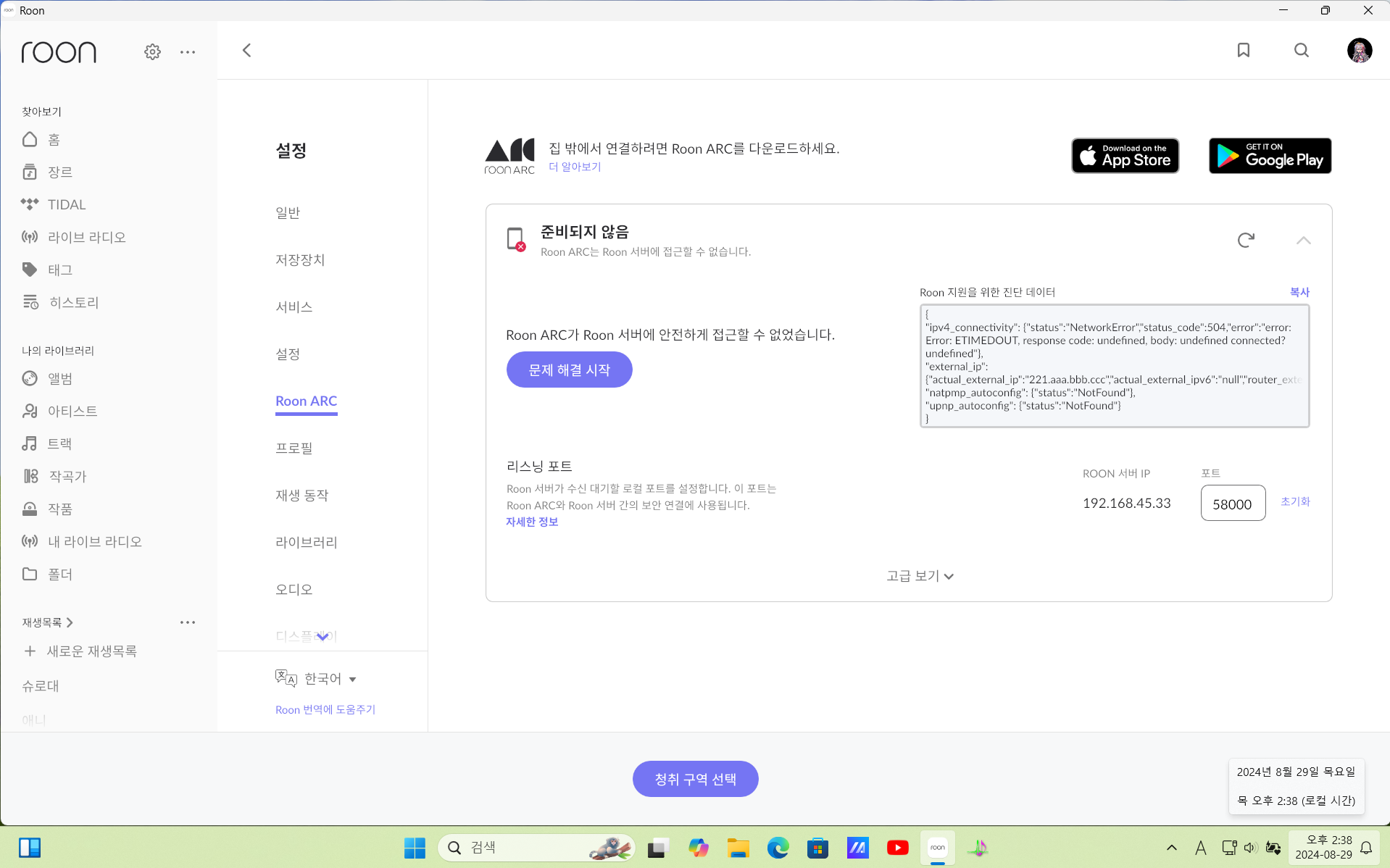Open Microsoft Edge from taskbar
Viewport: 1390px width, 868px height.
point(778,848)
